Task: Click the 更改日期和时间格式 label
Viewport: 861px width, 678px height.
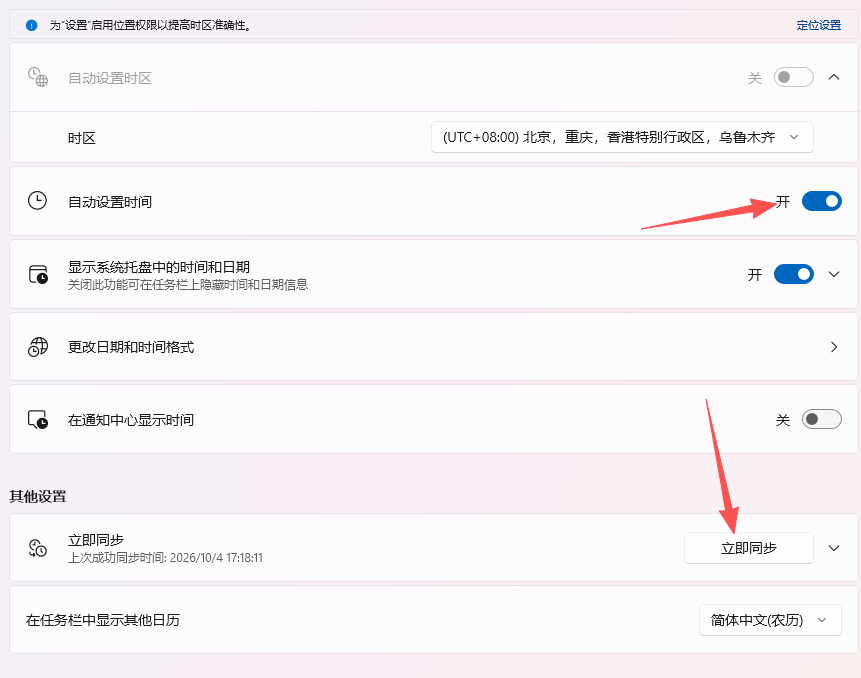Action: [131, 347]
